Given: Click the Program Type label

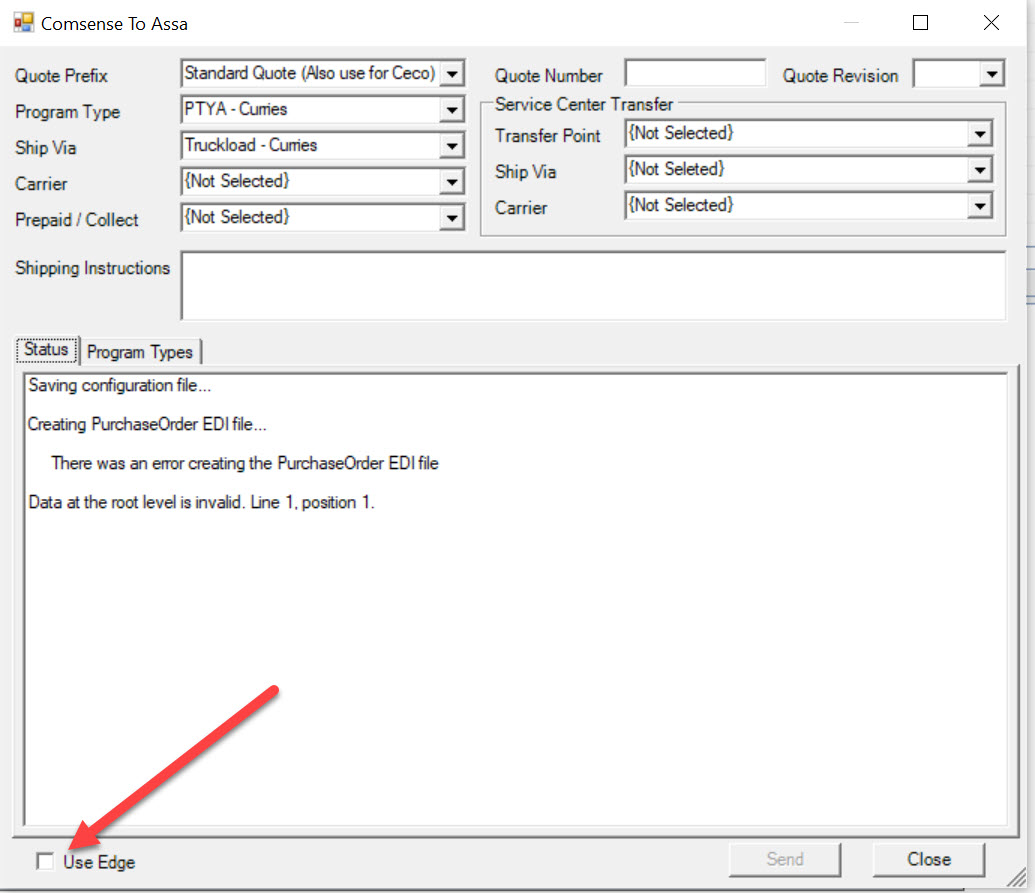Looking at the screenshot, I should point(67,112).
